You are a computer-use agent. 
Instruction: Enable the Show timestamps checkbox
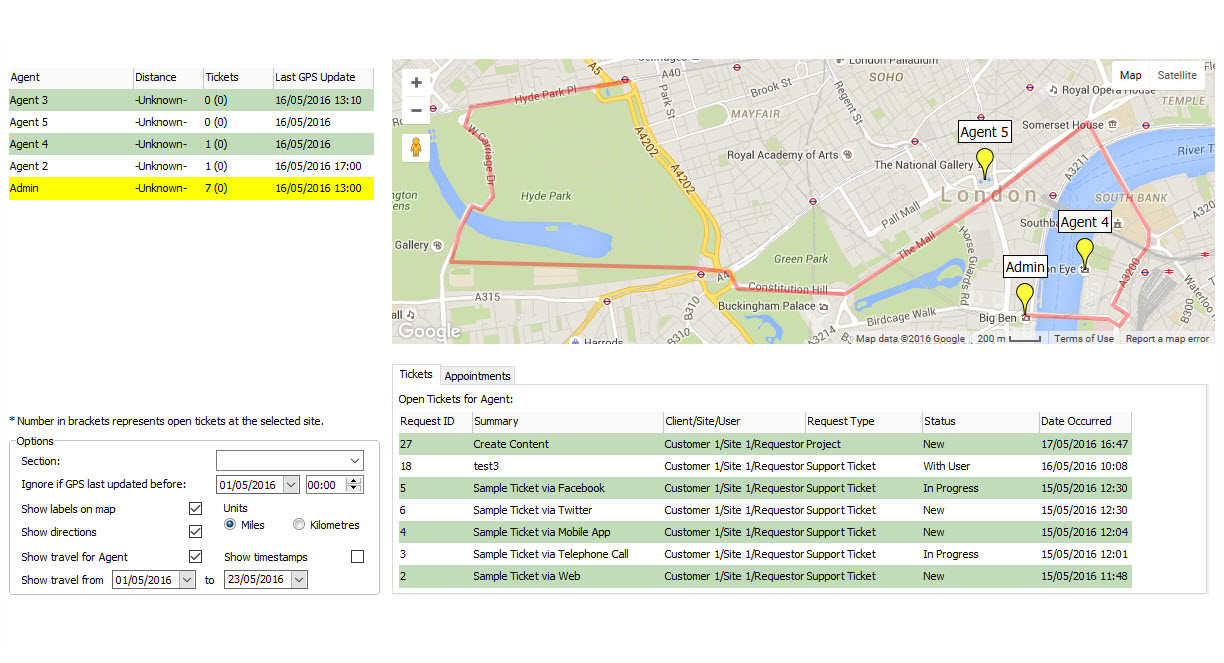click(357, 557)
